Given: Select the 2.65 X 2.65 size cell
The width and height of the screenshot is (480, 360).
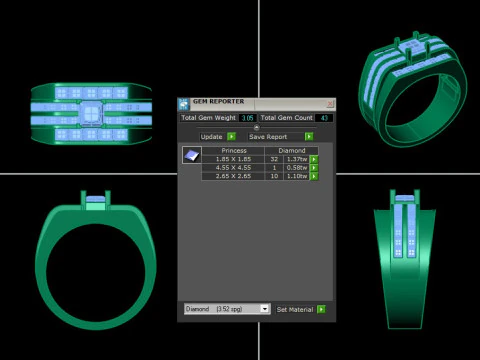Looking at the screenshot, I should point(233,176).
